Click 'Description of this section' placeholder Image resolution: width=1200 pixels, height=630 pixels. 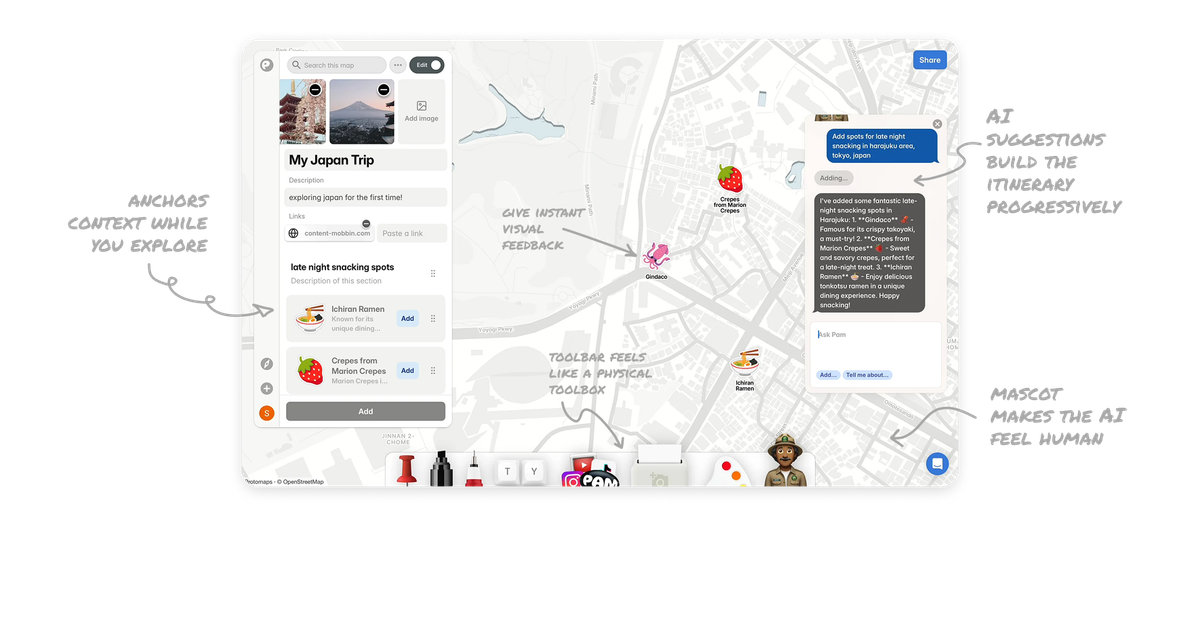coord(337,281)
